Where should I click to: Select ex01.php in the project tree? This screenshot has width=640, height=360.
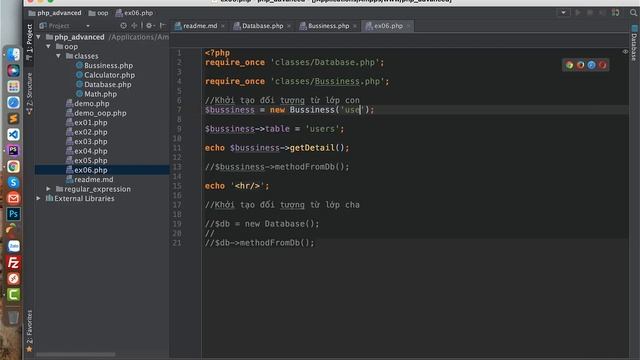click(87, 122)
